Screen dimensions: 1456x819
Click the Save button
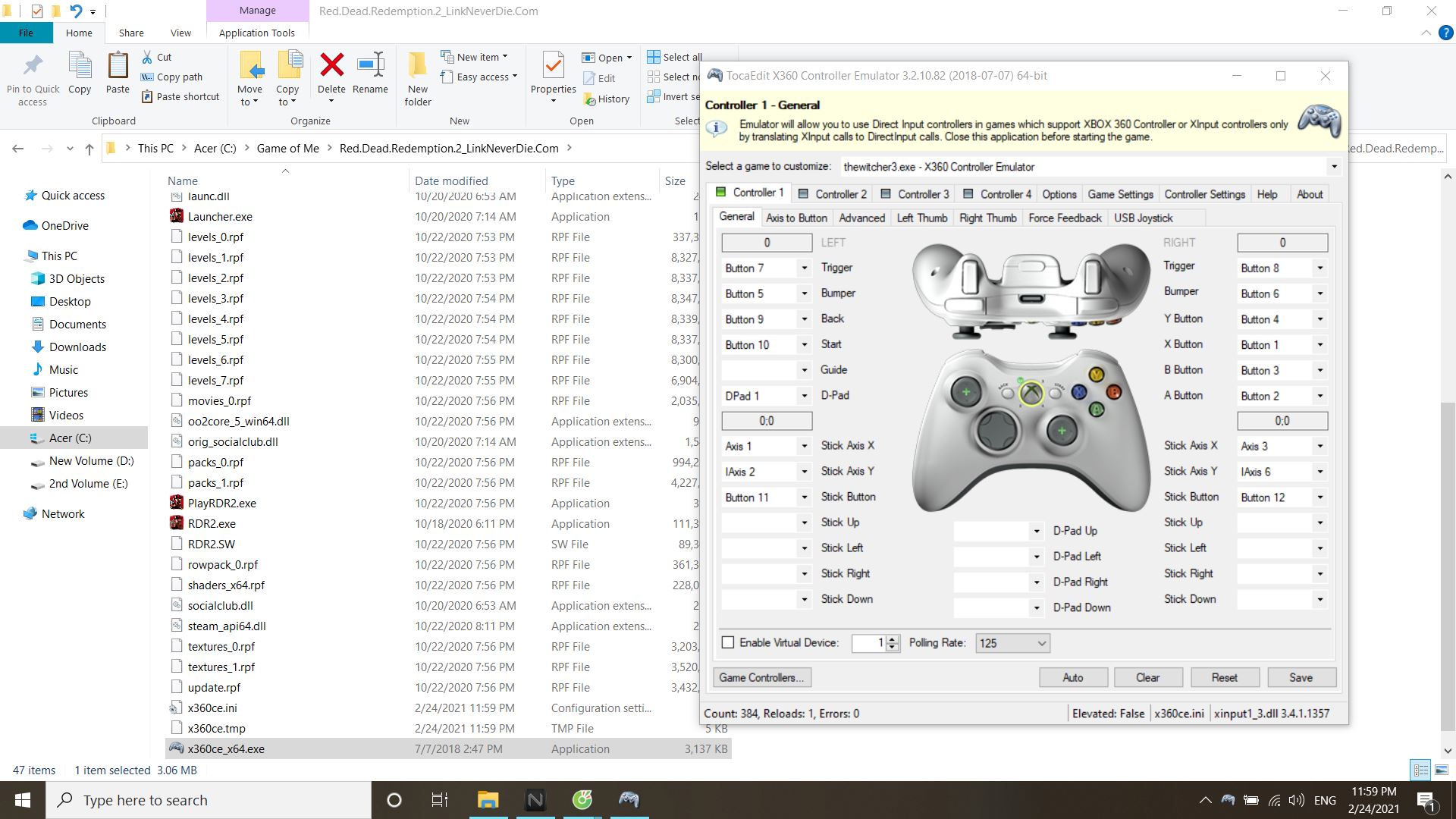1301,677
